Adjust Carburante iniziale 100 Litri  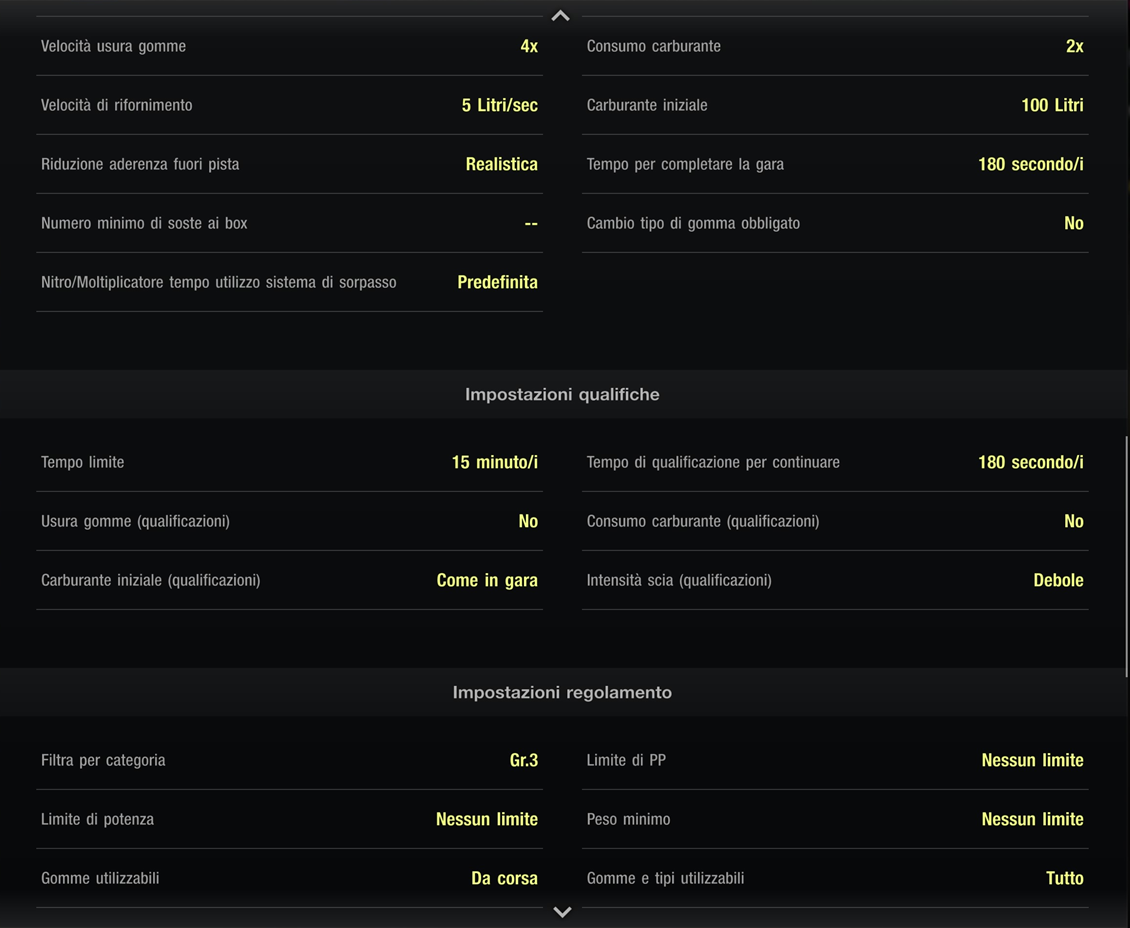point(835,105)
